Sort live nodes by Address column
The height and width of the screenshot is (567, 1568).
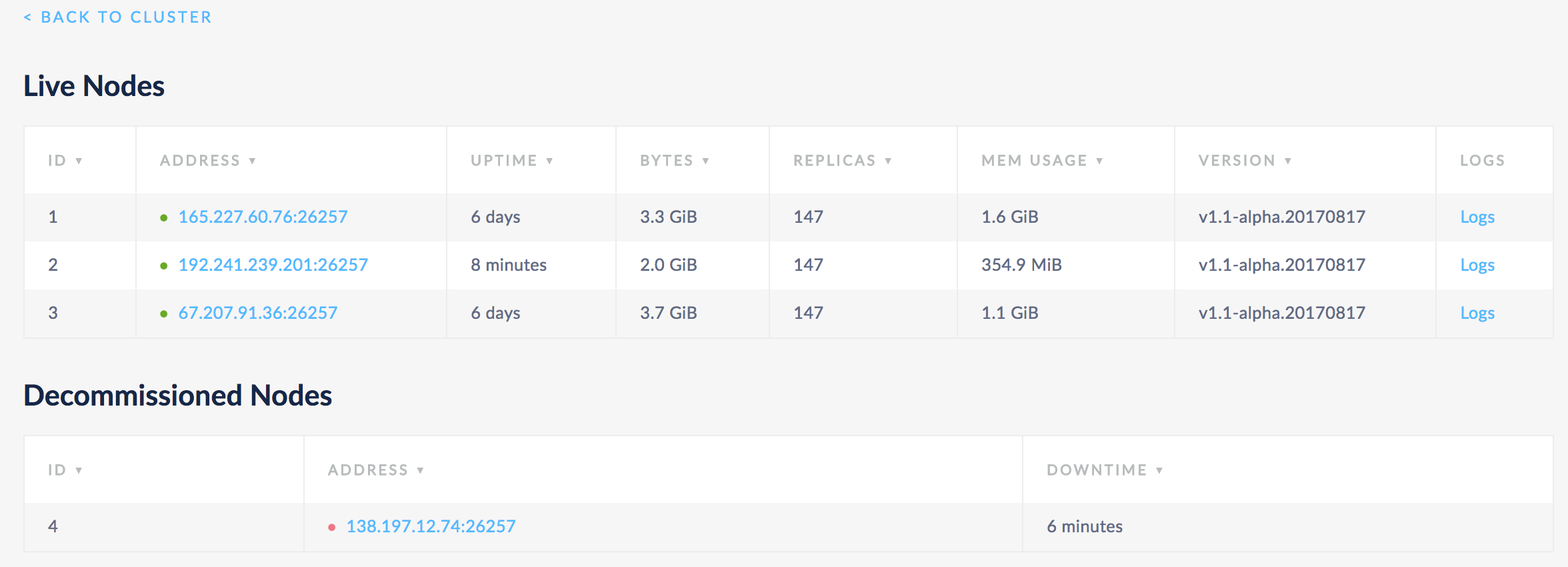[207, 161]
